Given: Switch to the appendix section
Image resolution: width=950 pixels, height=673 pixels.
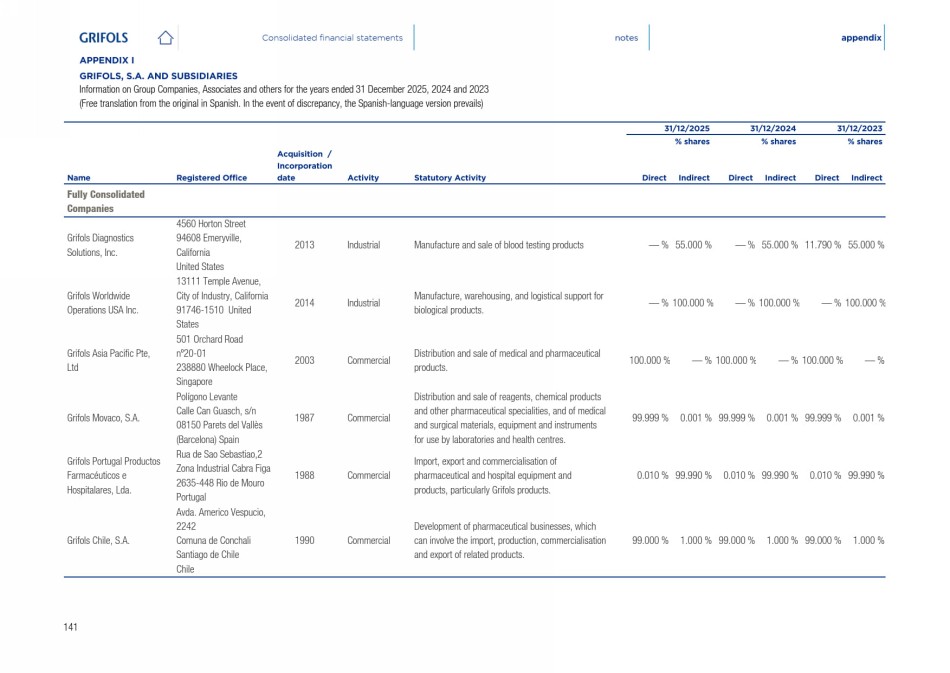Looking at the screenshot, I should pyautogui.click(x=861, y=38).
